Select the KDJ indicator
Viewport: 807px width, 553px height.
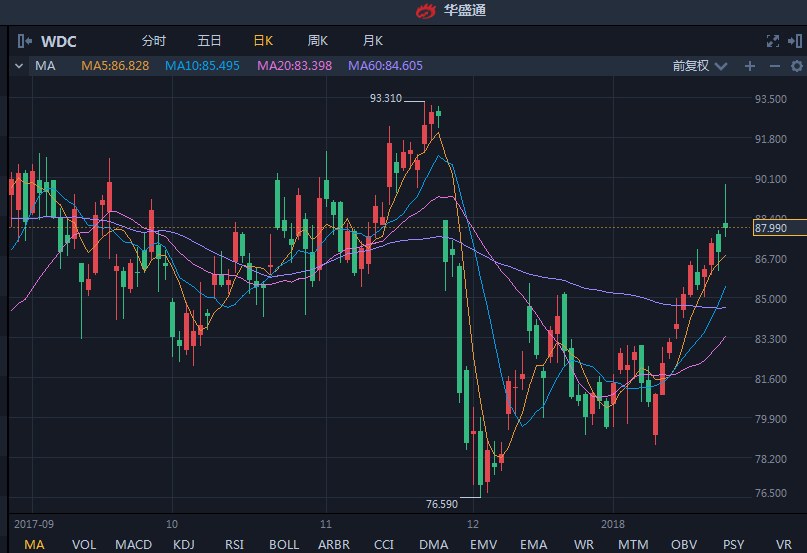[x=184, y=544]
